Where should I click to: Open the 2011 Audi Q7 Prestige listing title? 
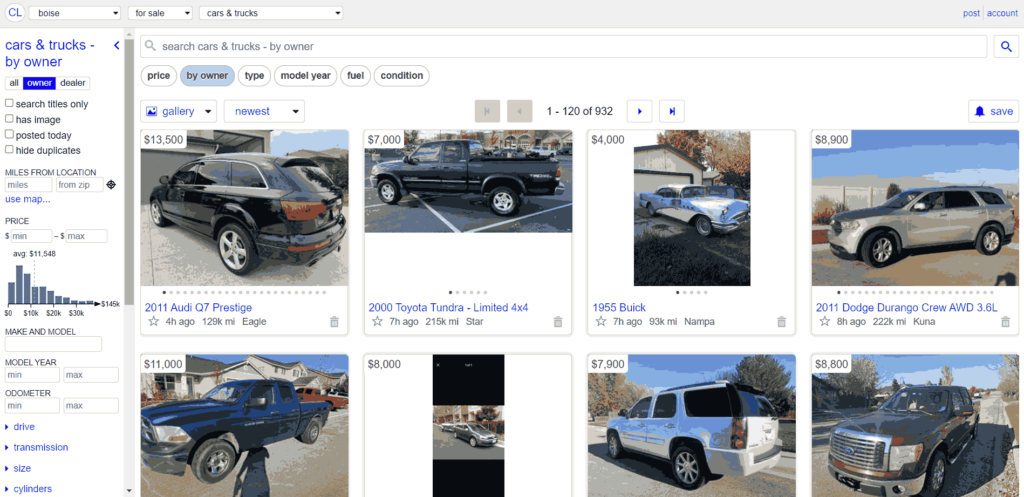click(x=198, y=308)
